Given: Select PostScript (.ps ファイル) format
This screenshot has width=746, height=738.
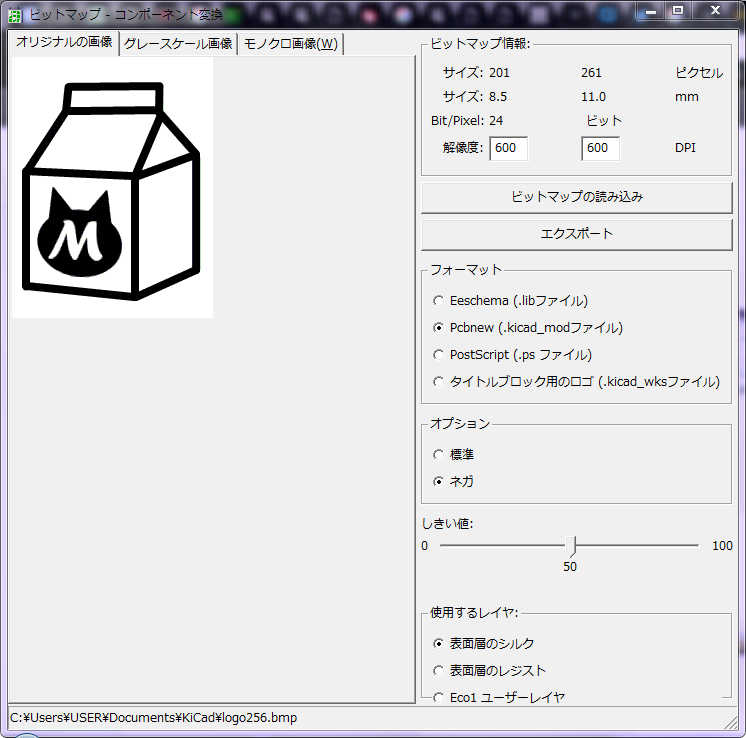Looking at the screenshot, I should point(512,355).
